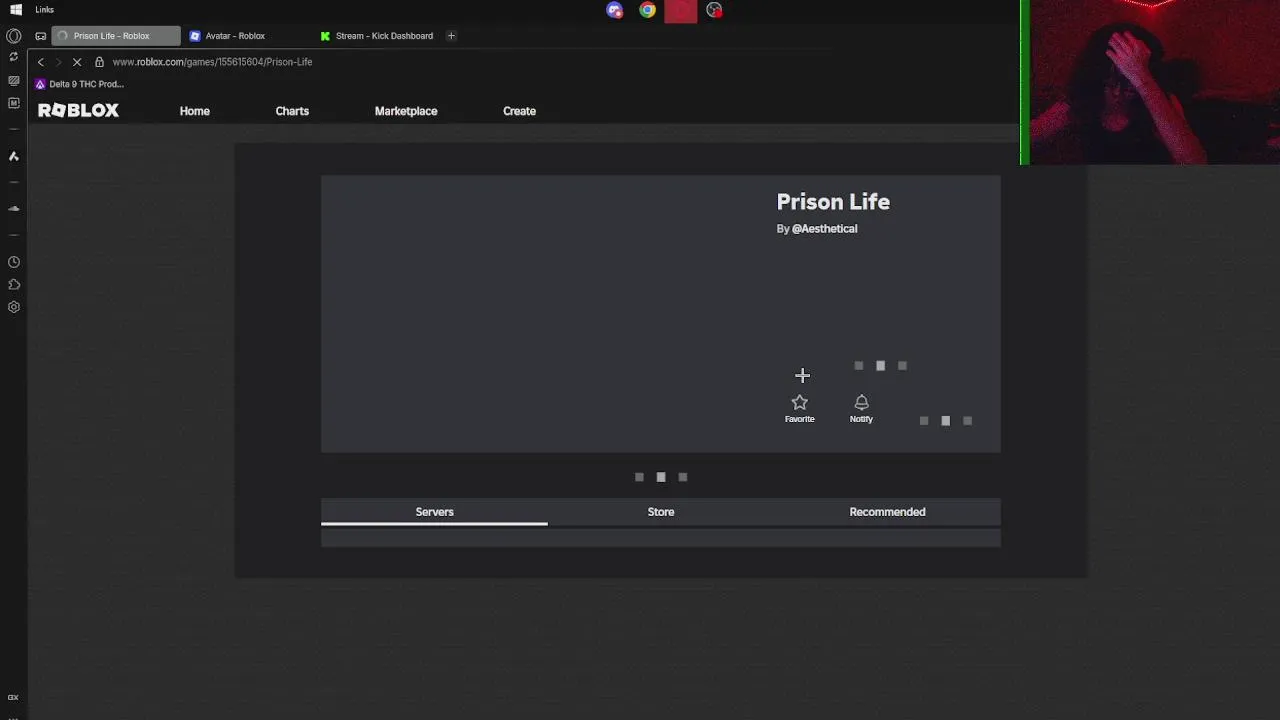
Task: Open History from the clock icon
Action: [x=14, y=262]
